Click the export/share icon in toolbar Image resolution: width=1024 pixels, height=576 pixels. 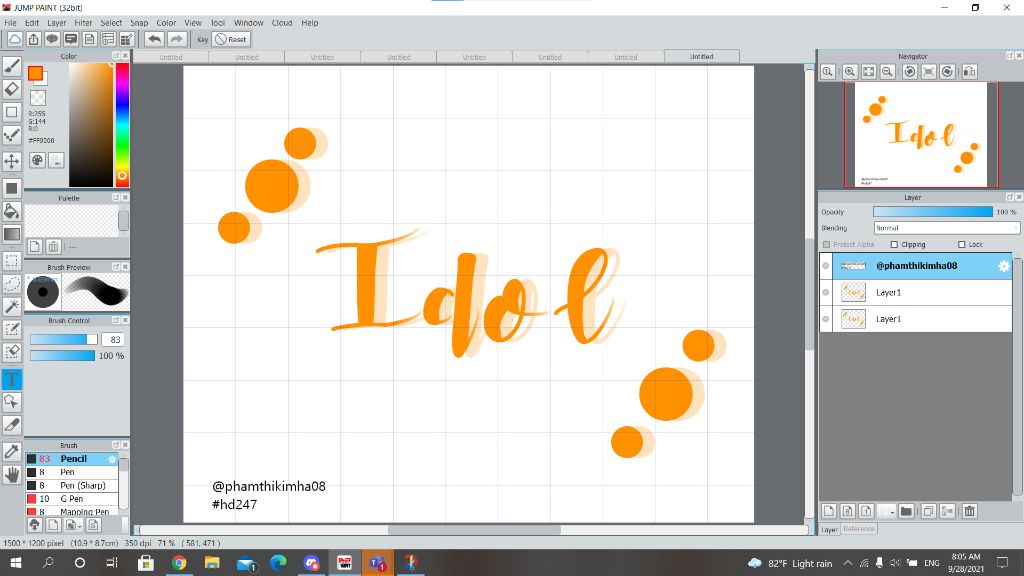pos(33,39)
